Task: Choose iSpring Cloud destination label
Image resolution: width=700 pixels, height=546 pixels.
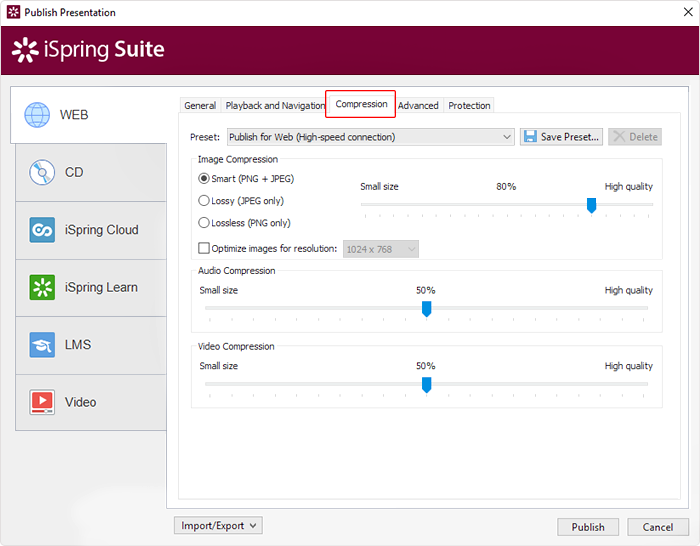Action: coord(102,230)
